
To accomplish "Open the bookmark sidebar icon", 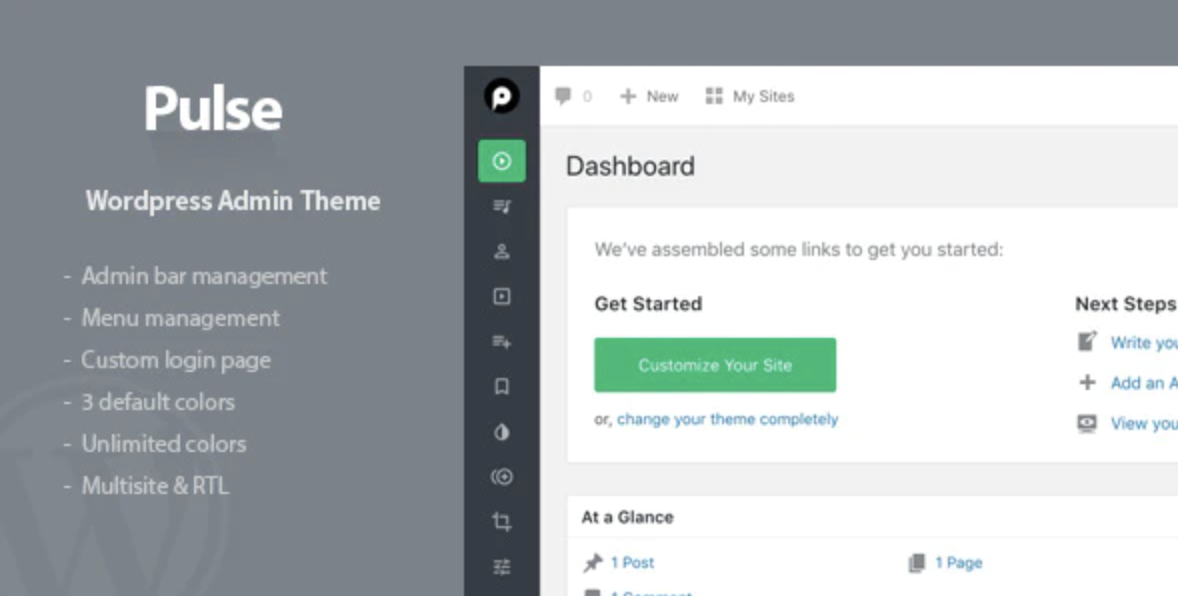I will [502, 387].
